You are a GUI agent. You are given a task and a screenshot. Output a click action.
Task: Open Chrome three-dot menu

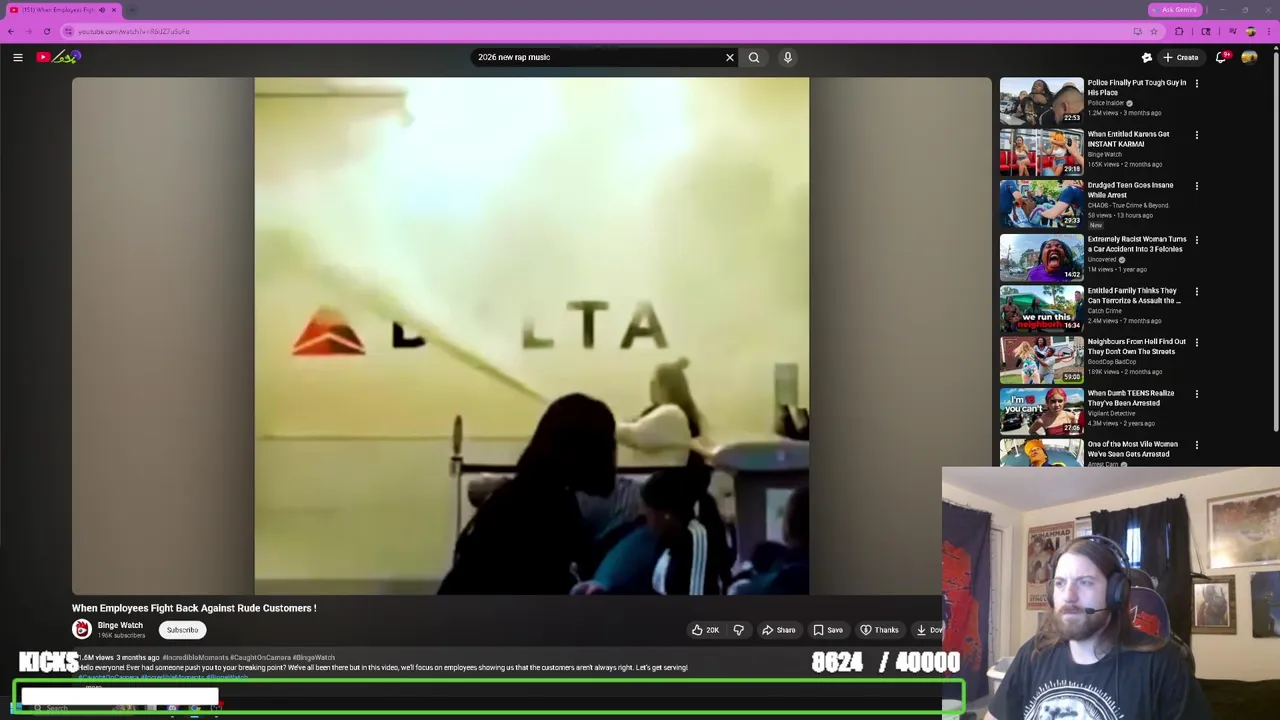point(1268,31)
